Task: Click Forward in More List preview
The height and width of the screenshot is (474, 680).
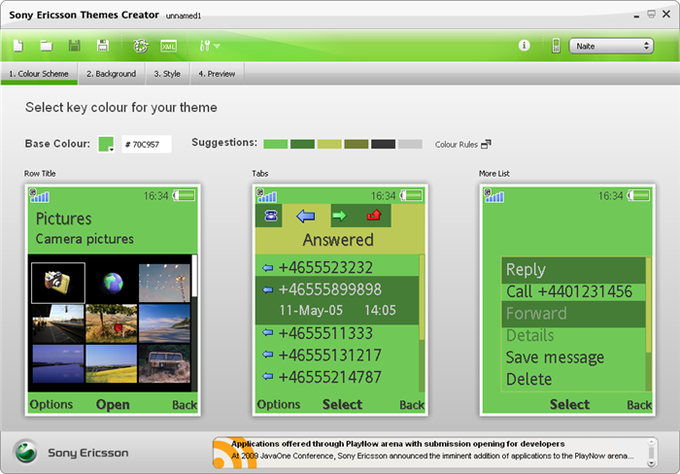Action: pyautogui.click(x=573, y=314)
